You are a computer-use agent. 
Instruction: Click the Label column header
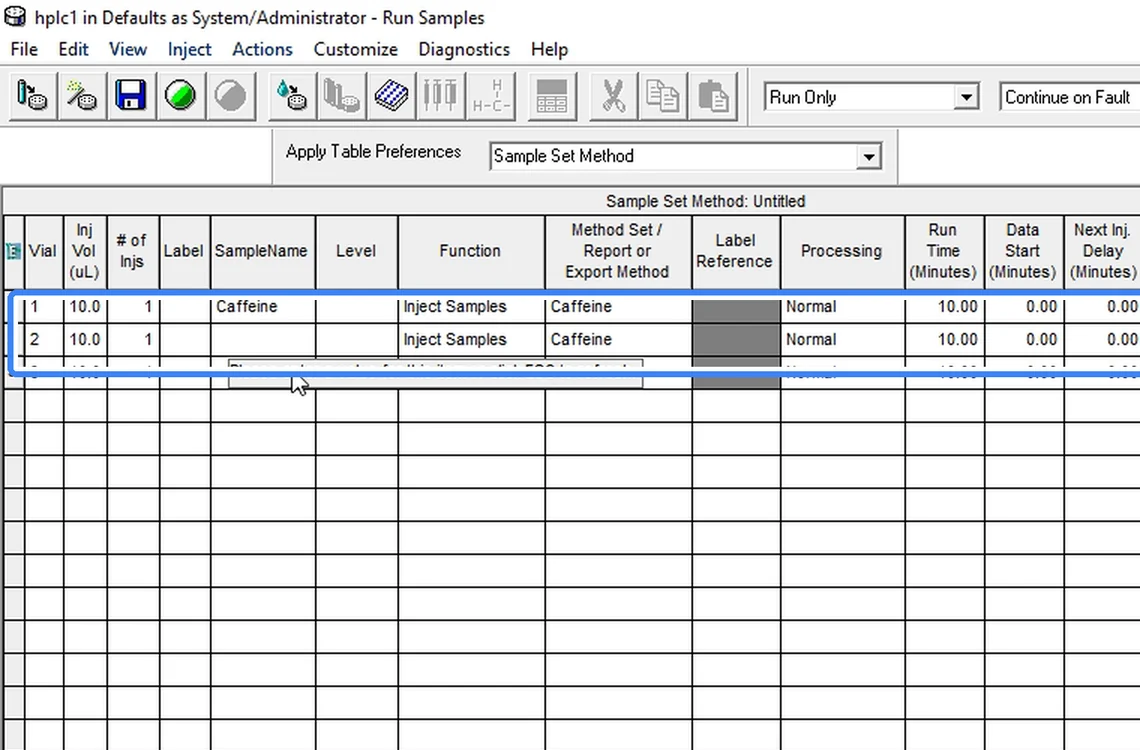click(184, 251)
